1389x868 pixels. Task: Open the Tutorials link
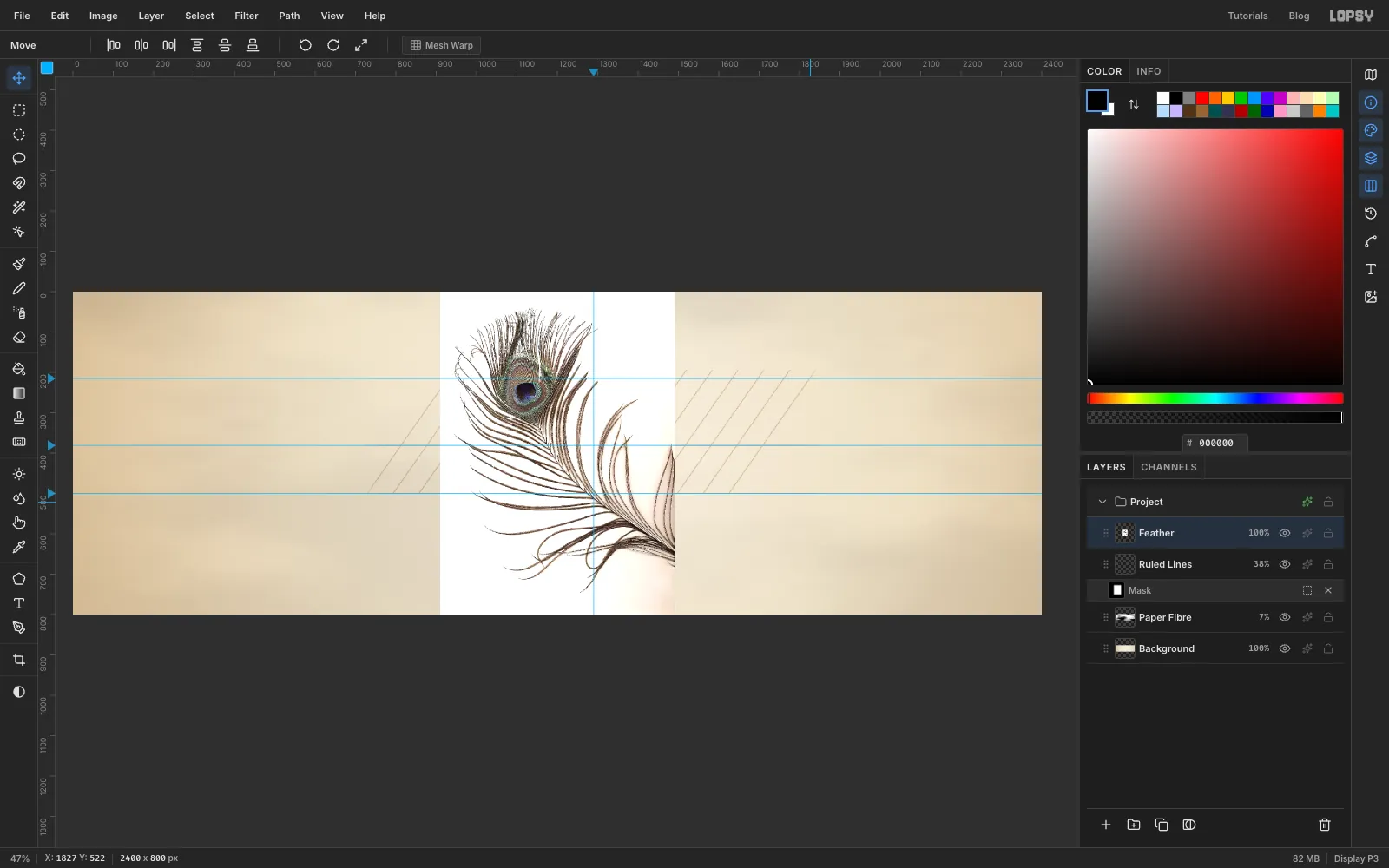(1247, 16)
